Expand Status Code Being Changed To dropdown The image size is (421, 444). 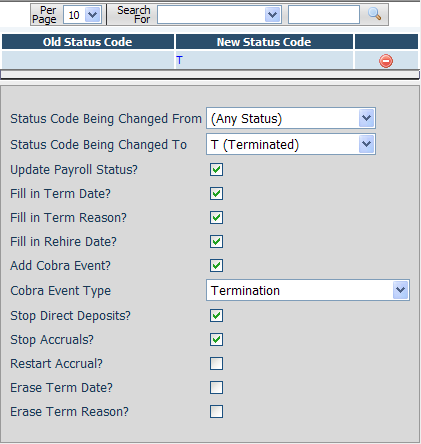tap(291, 144)
